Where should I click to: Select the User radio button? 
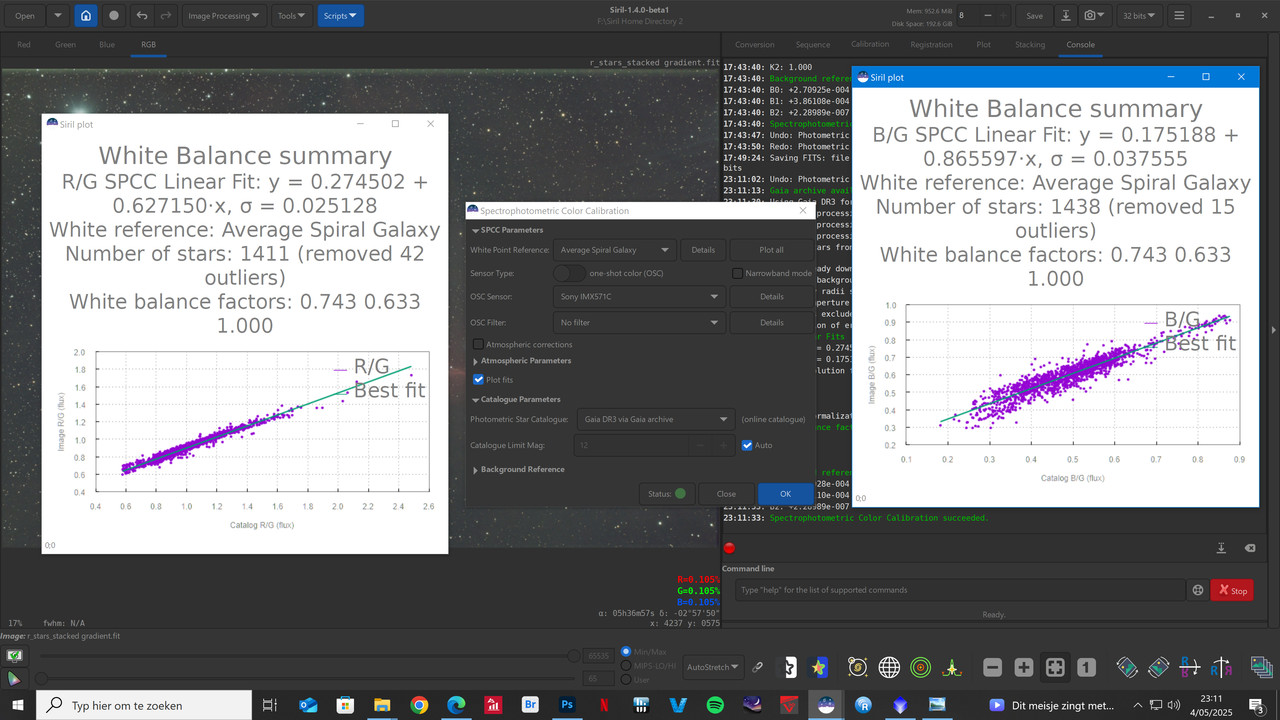coord(626,679)
